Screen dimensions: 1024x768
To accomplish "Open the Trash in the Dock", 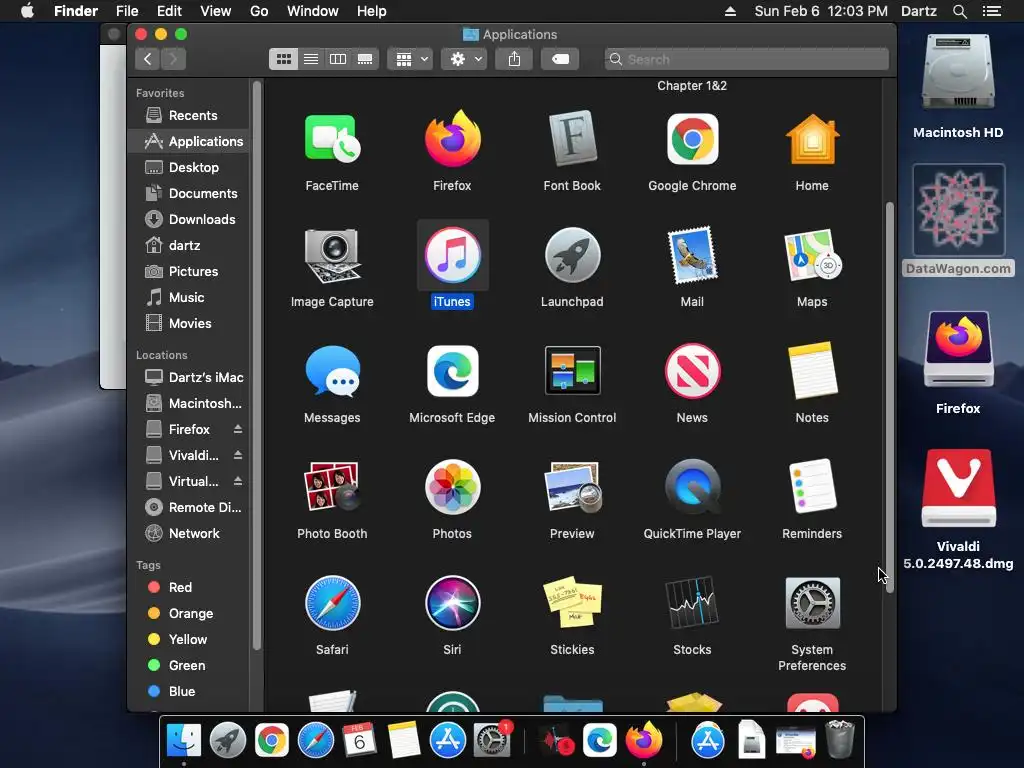I will pos(840,740).
